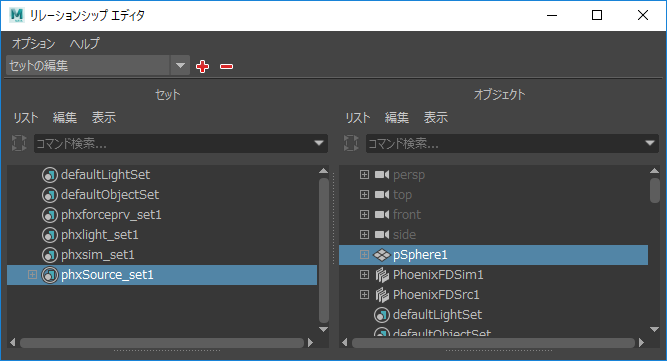Screen dimensions: 667x361
Task: Click the camera icon beside top
Action: point(382,194)
